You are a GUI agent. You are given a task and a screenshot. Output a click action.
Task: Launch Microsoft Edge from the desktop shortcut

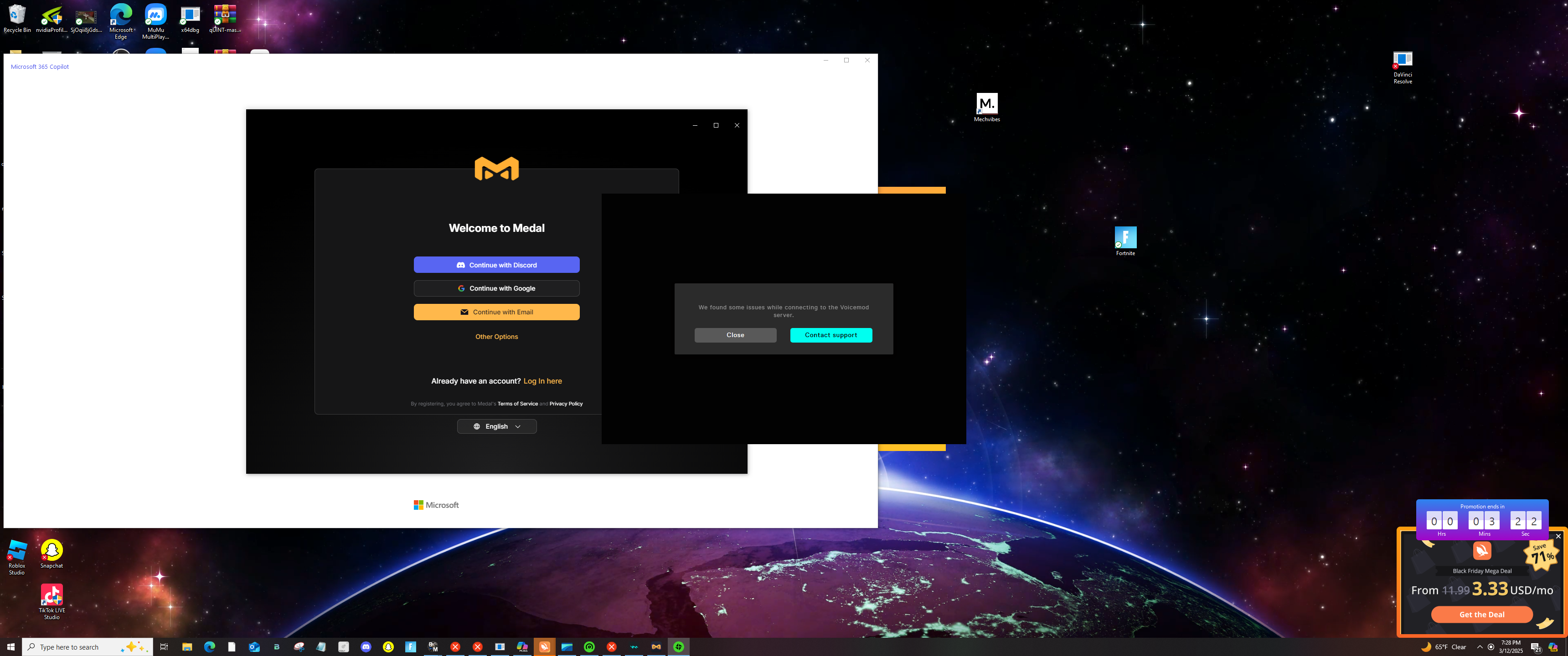tap(121, 21)
